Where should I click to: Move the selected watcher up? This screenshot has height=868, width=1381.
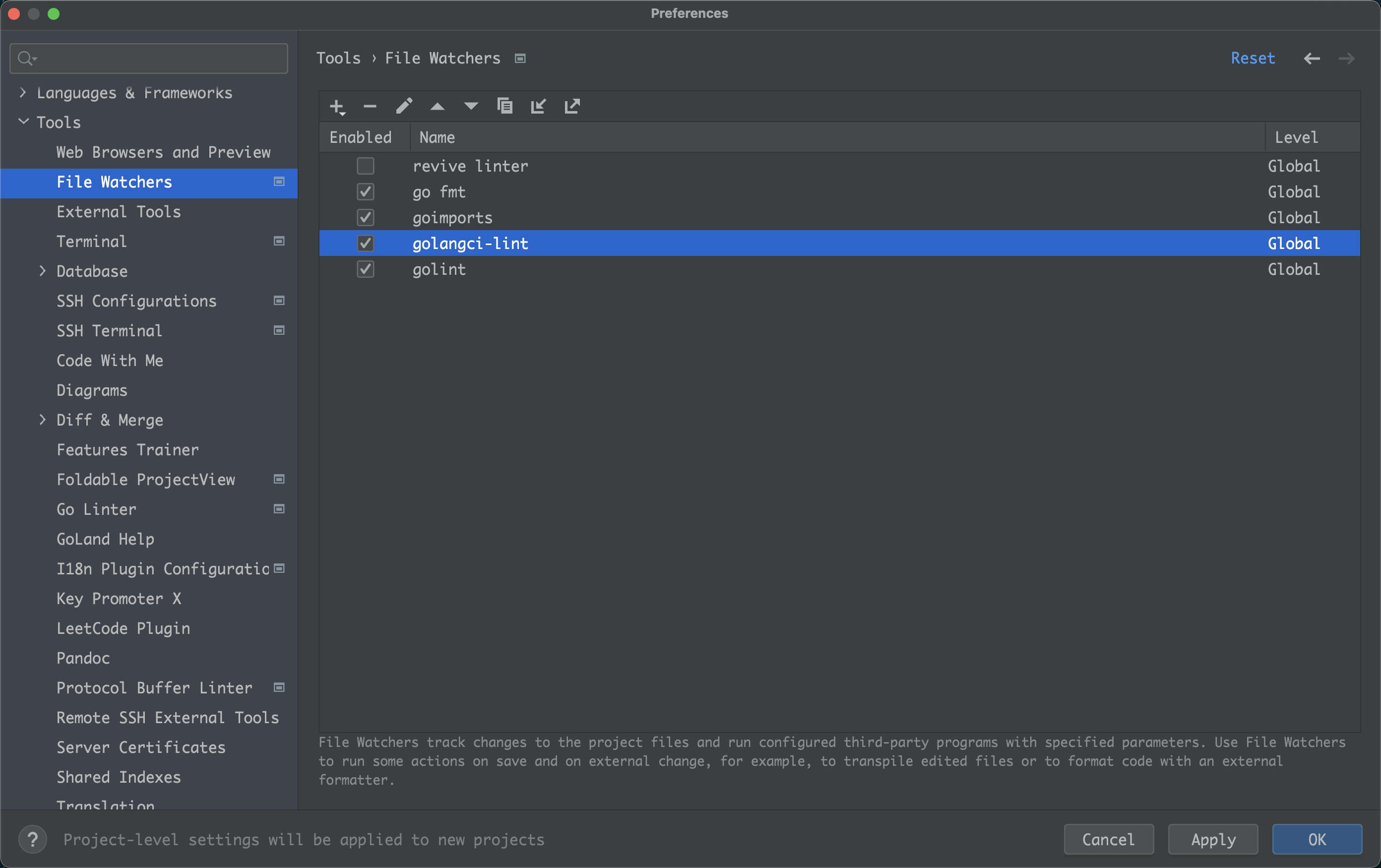click(x=437, y=107)
